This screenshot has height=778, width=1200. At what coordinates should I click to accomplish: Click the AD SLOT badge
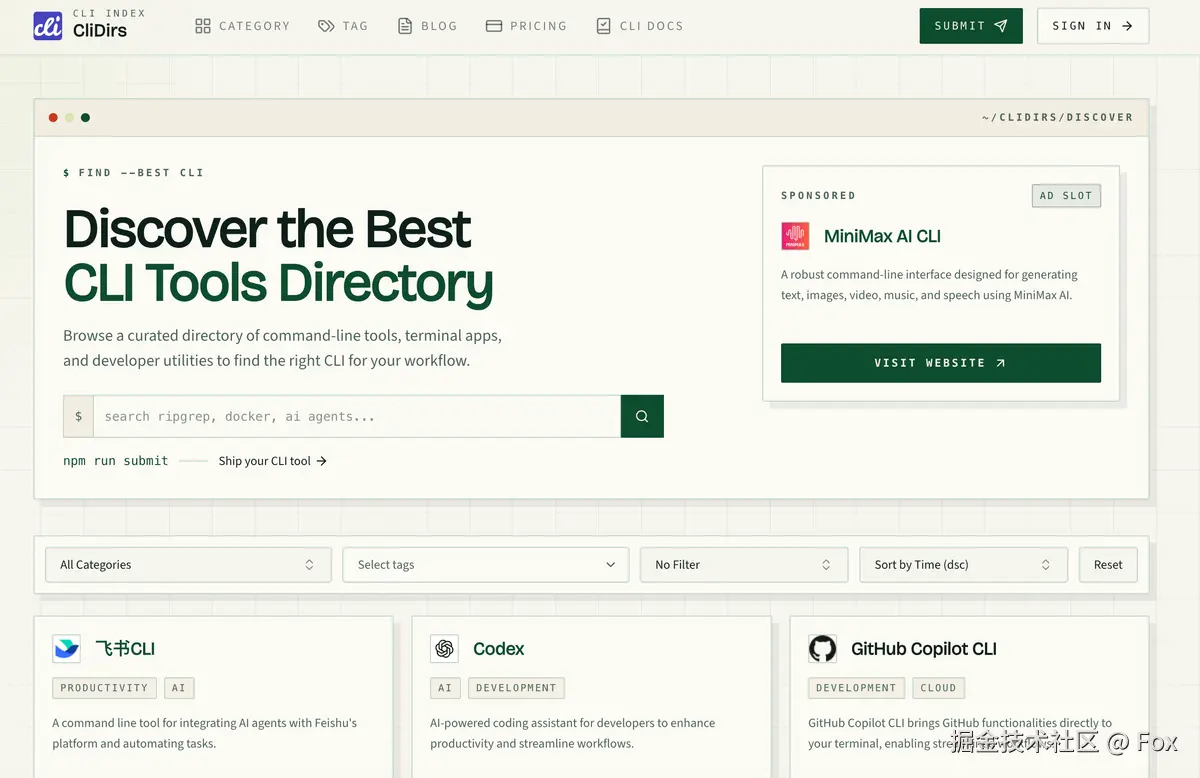point(1066,195)
